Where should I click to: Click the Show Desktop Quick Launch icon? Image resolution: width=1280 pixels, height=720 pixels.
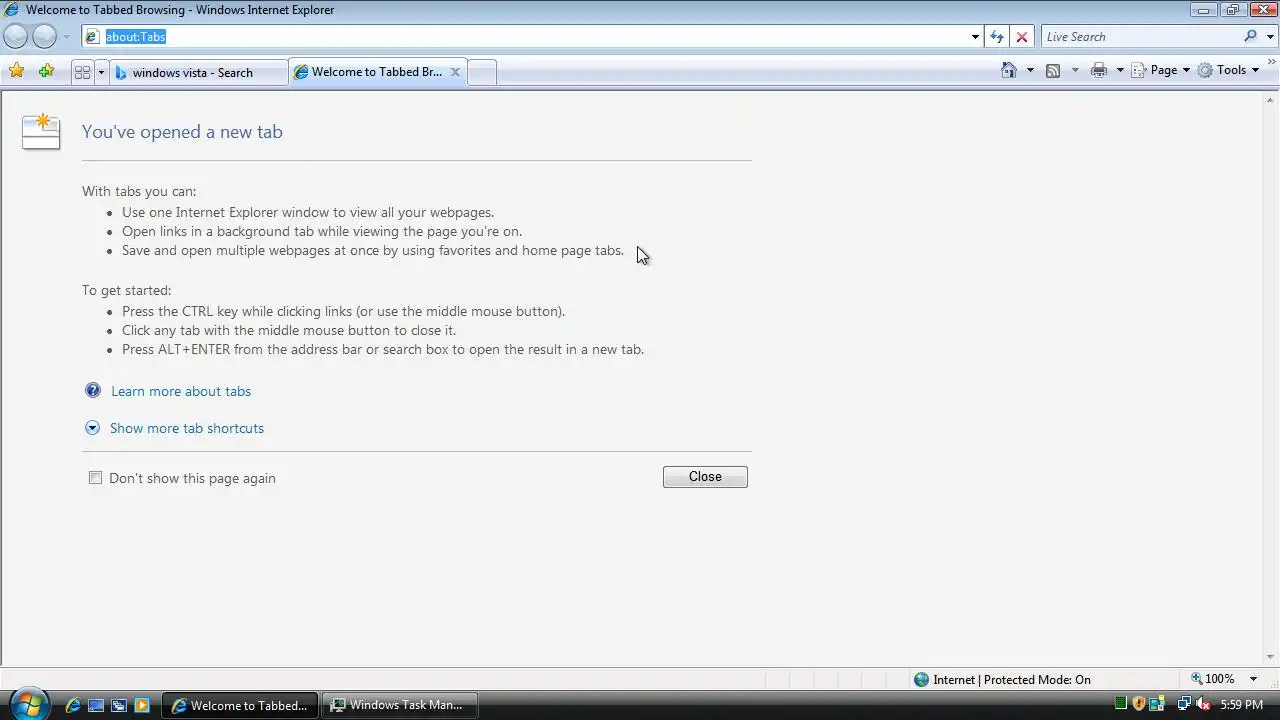tap(96, 705)
